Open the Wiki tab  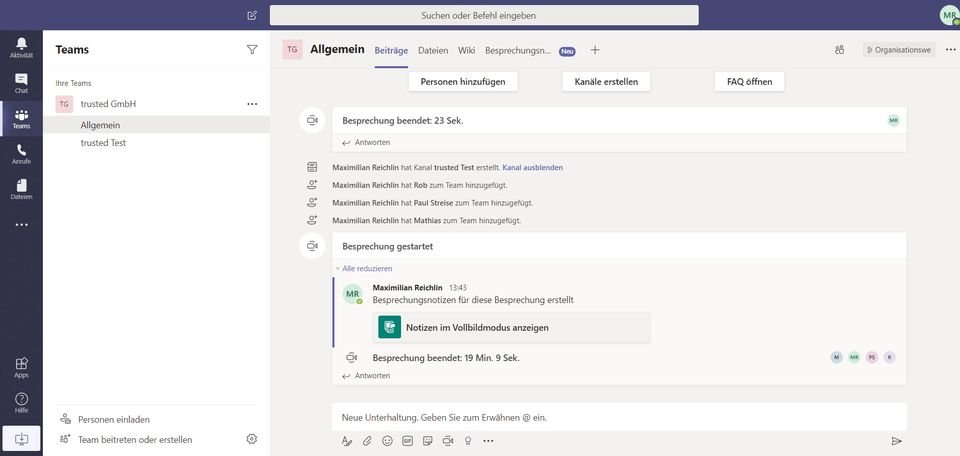[x=467, y=51]
